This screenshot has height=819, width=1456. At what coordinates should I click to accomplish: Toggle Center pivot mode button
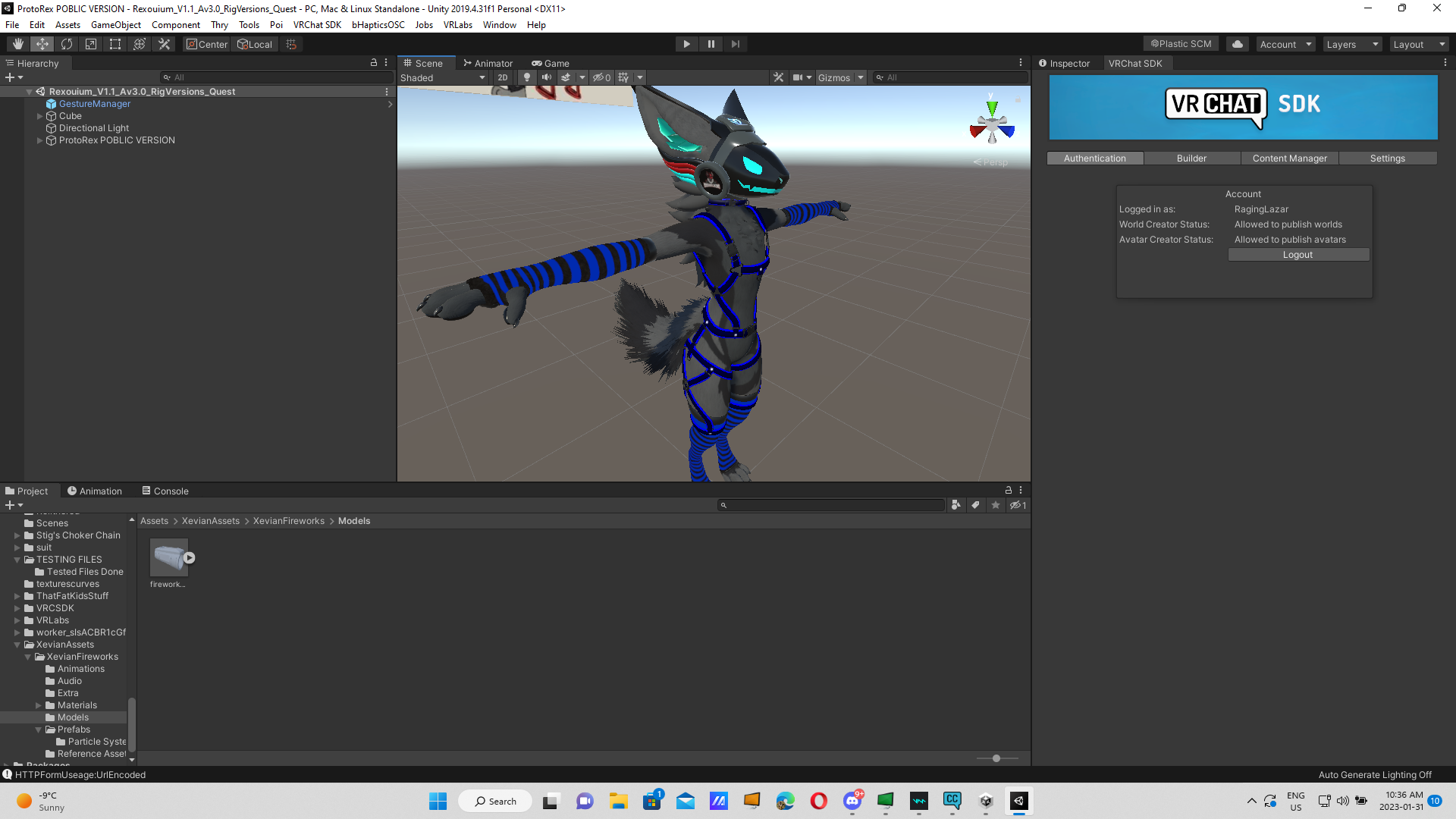point(207,44)
